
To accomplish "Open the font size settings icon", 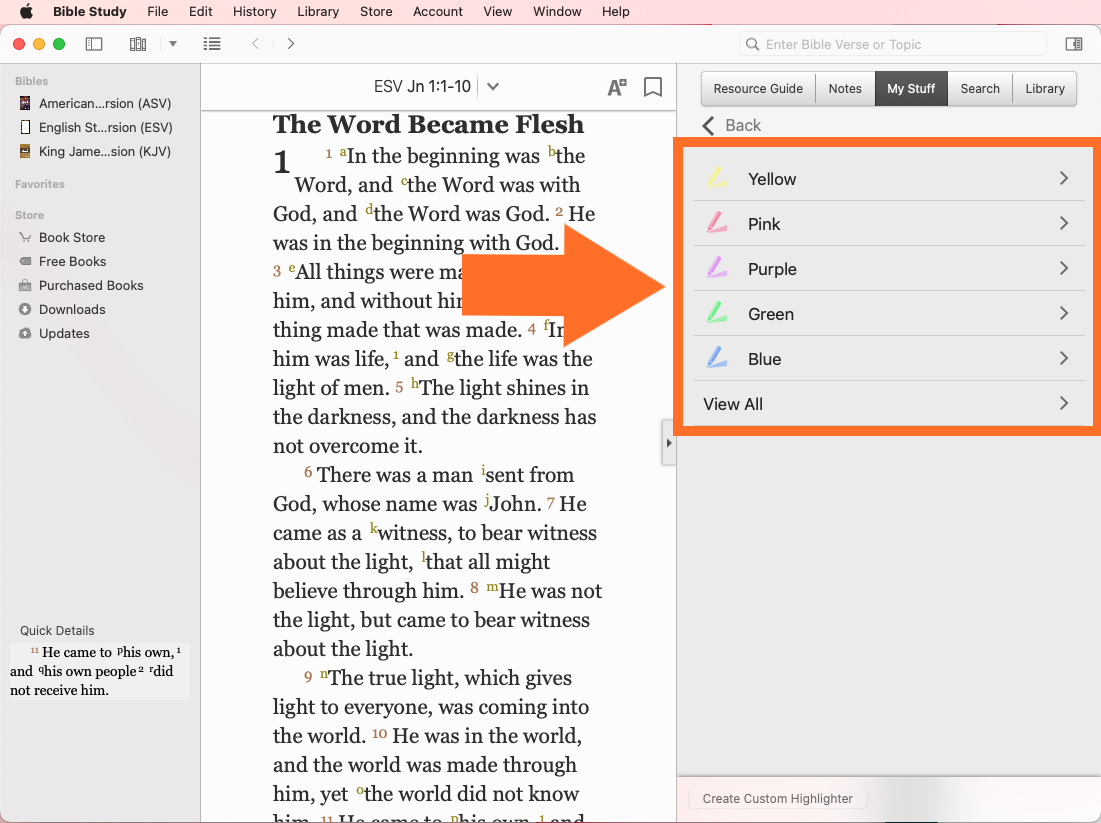I will tap(617, 87).
